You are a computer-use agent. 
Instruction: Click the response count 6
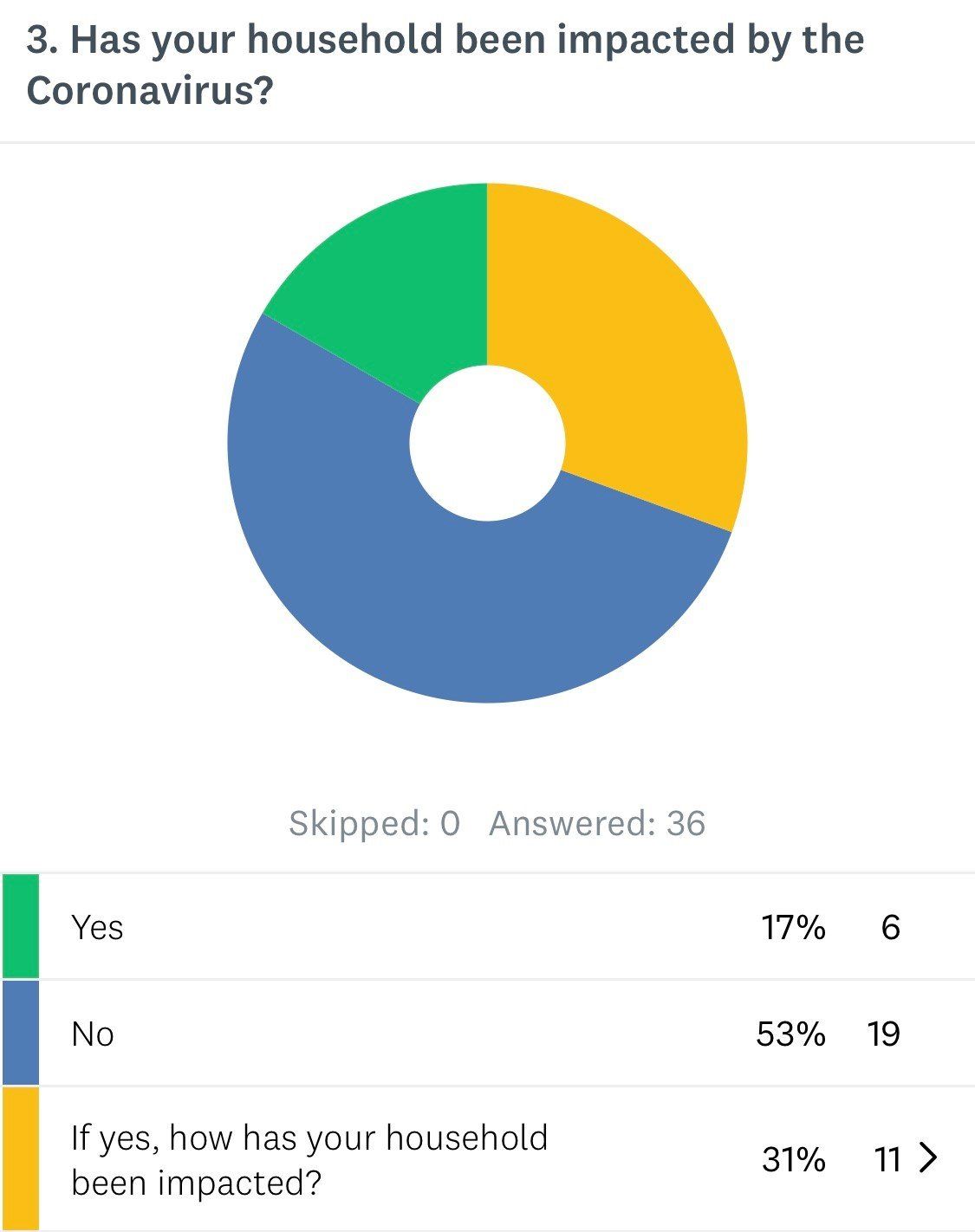(890, 927)
